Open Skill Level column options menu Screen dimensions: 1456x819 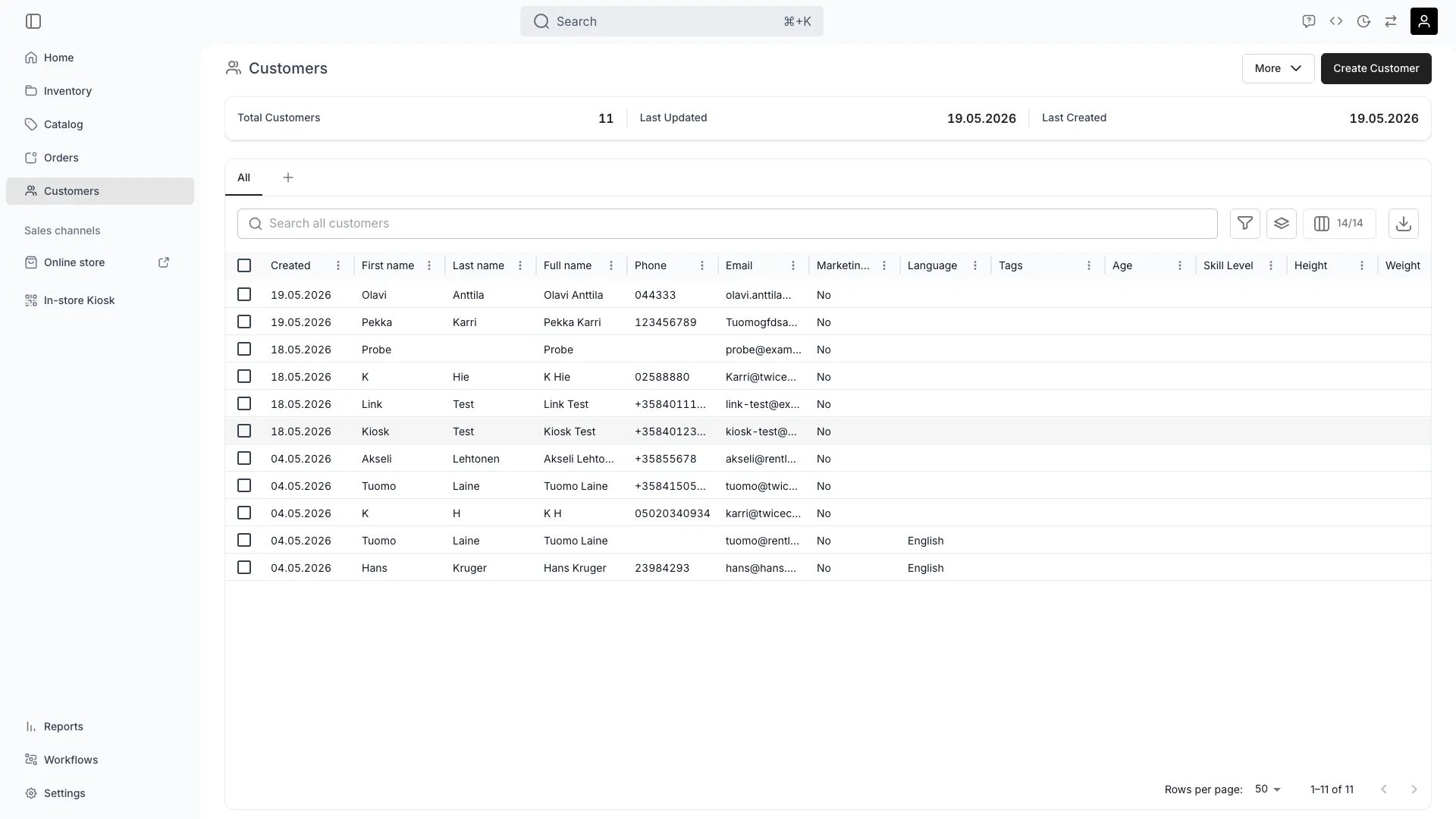(x=1271, y=265)
